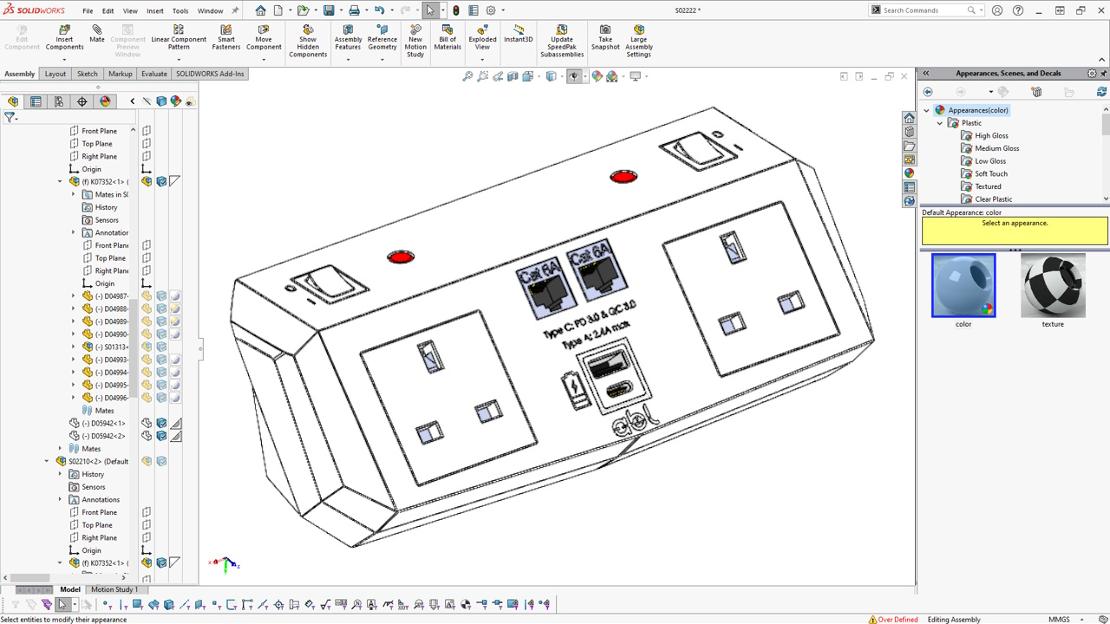Viewport: 1110px width, 624px height.
Task: Open the Exploded View dropdown arrow
Action: pos(482,59)
